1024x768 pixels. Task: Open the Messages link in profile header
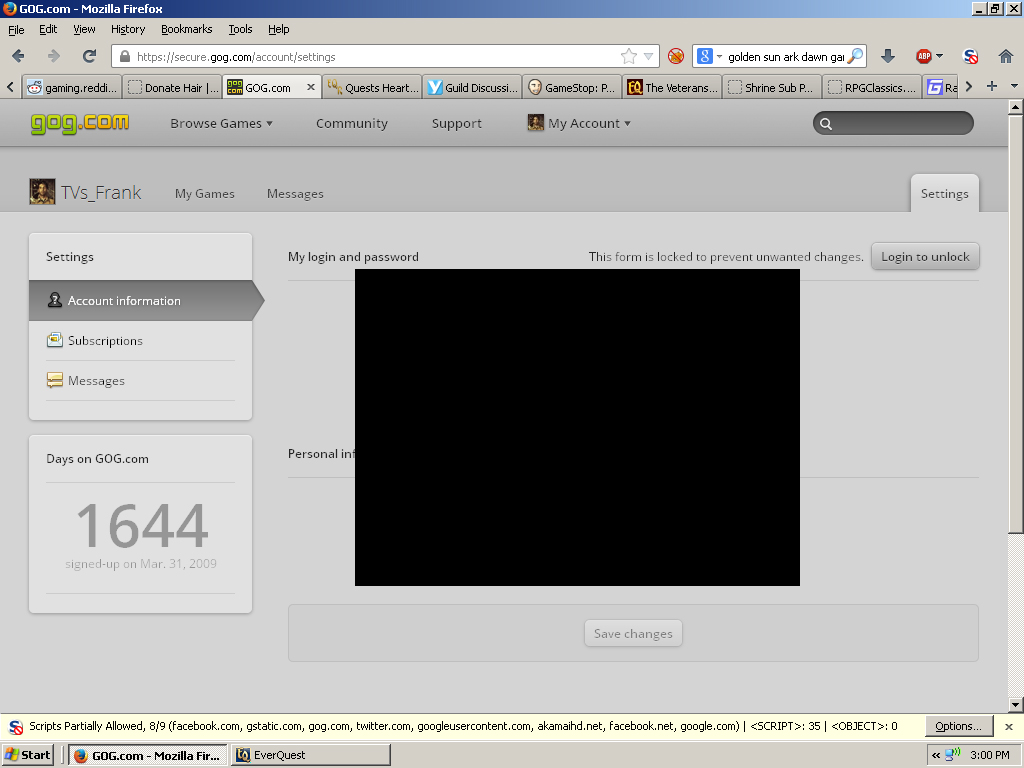tap(295, 194)
